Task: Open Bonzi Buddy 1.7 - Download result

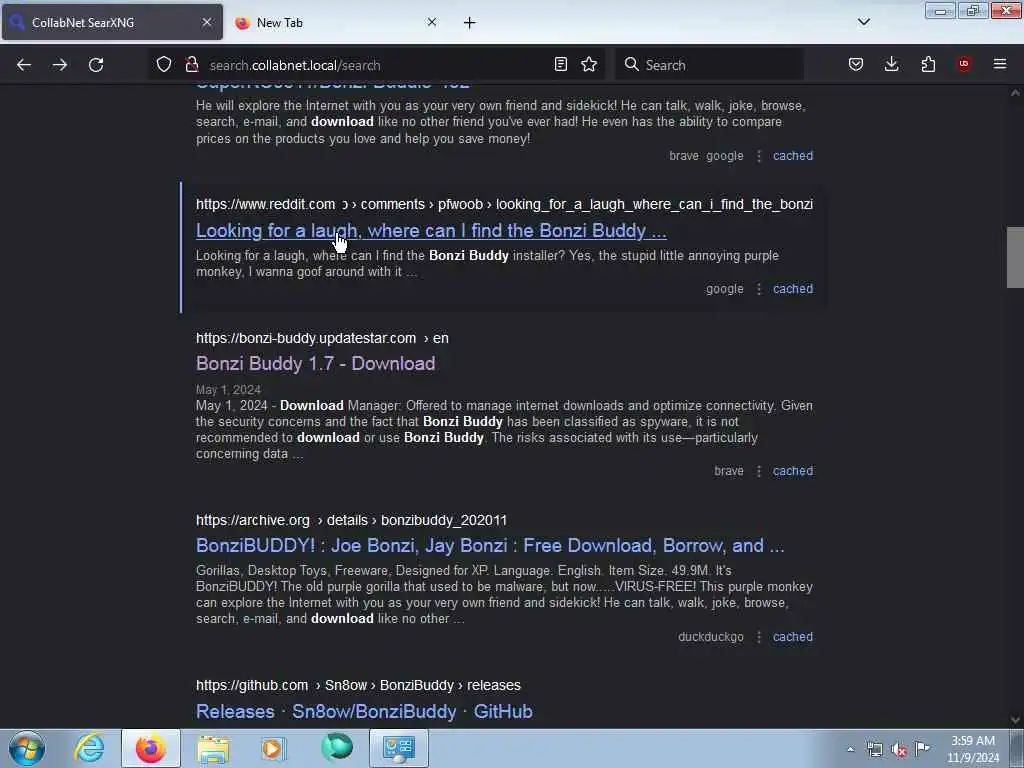Action: (315, 364)
